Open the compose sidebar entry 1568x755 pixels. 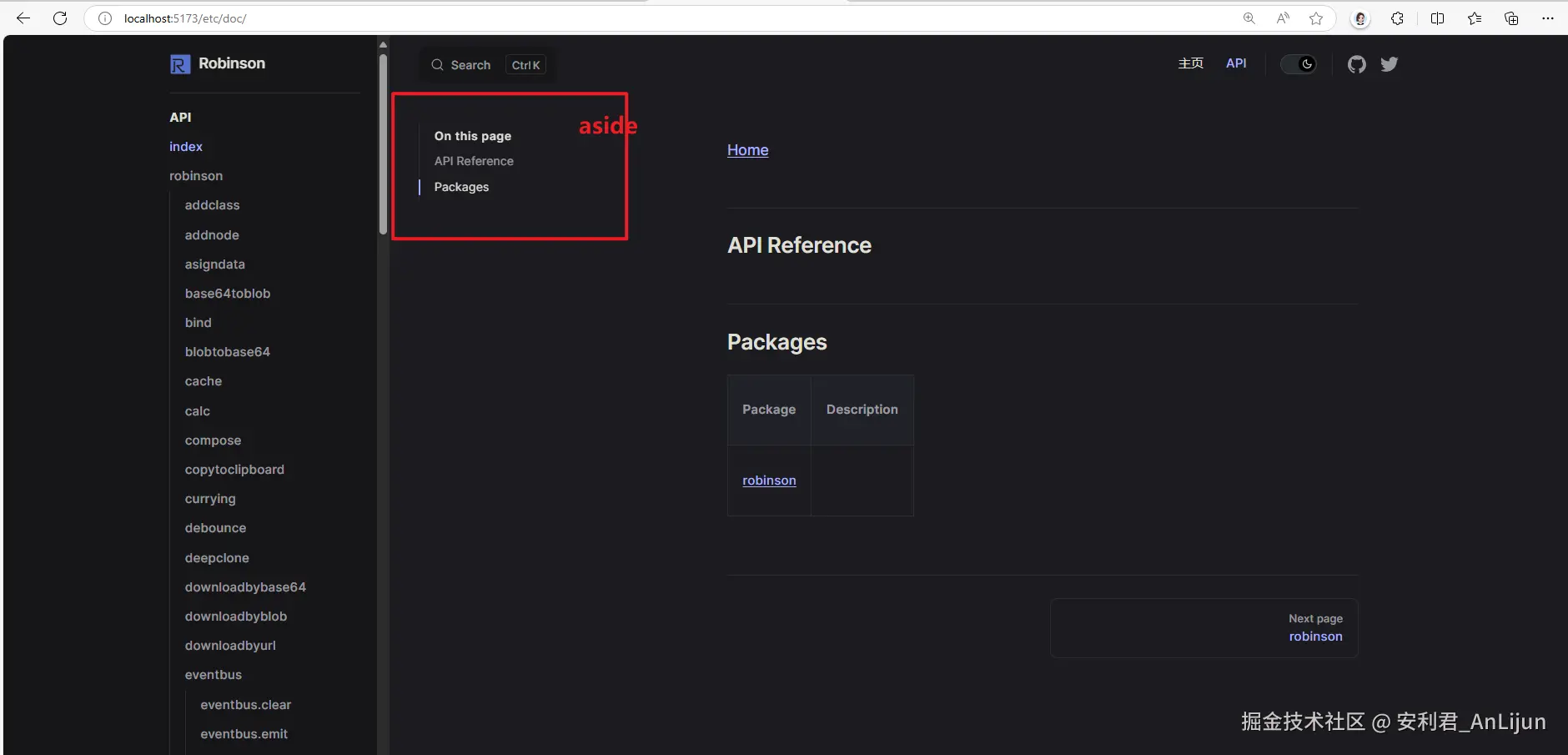pyautogui.click(x=213, y=440)
